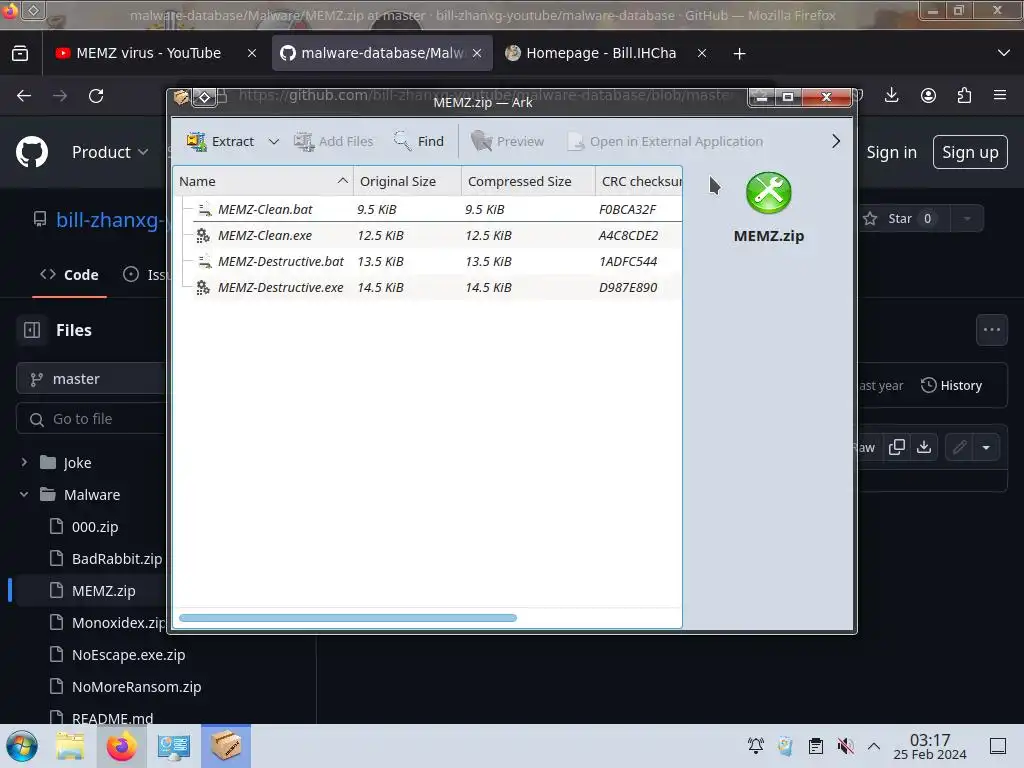Click the CRC checksum column header
1024x768 pixels.
pyautogui.click(x=639, y=182)
